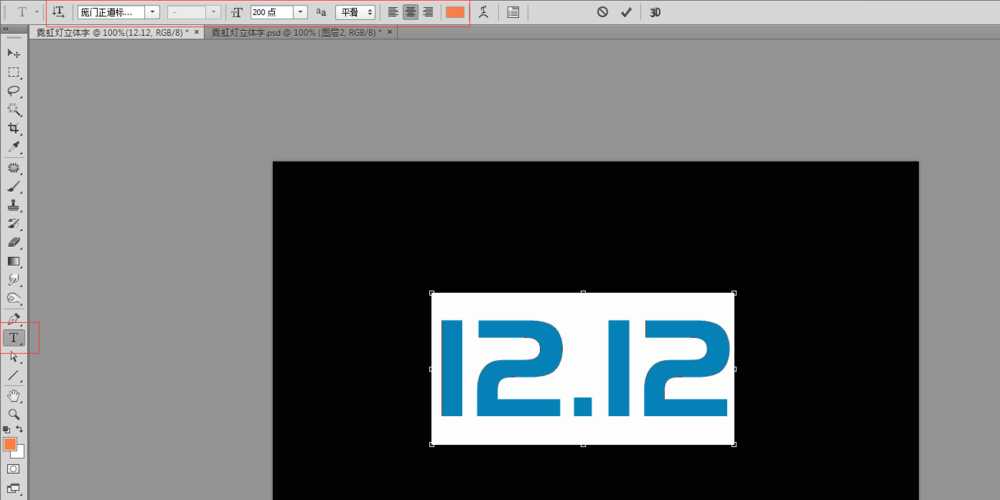Viewport: 1000px width, 500px height.
Task: Commit the text edit with checkmark
Action: coord(626,12)
